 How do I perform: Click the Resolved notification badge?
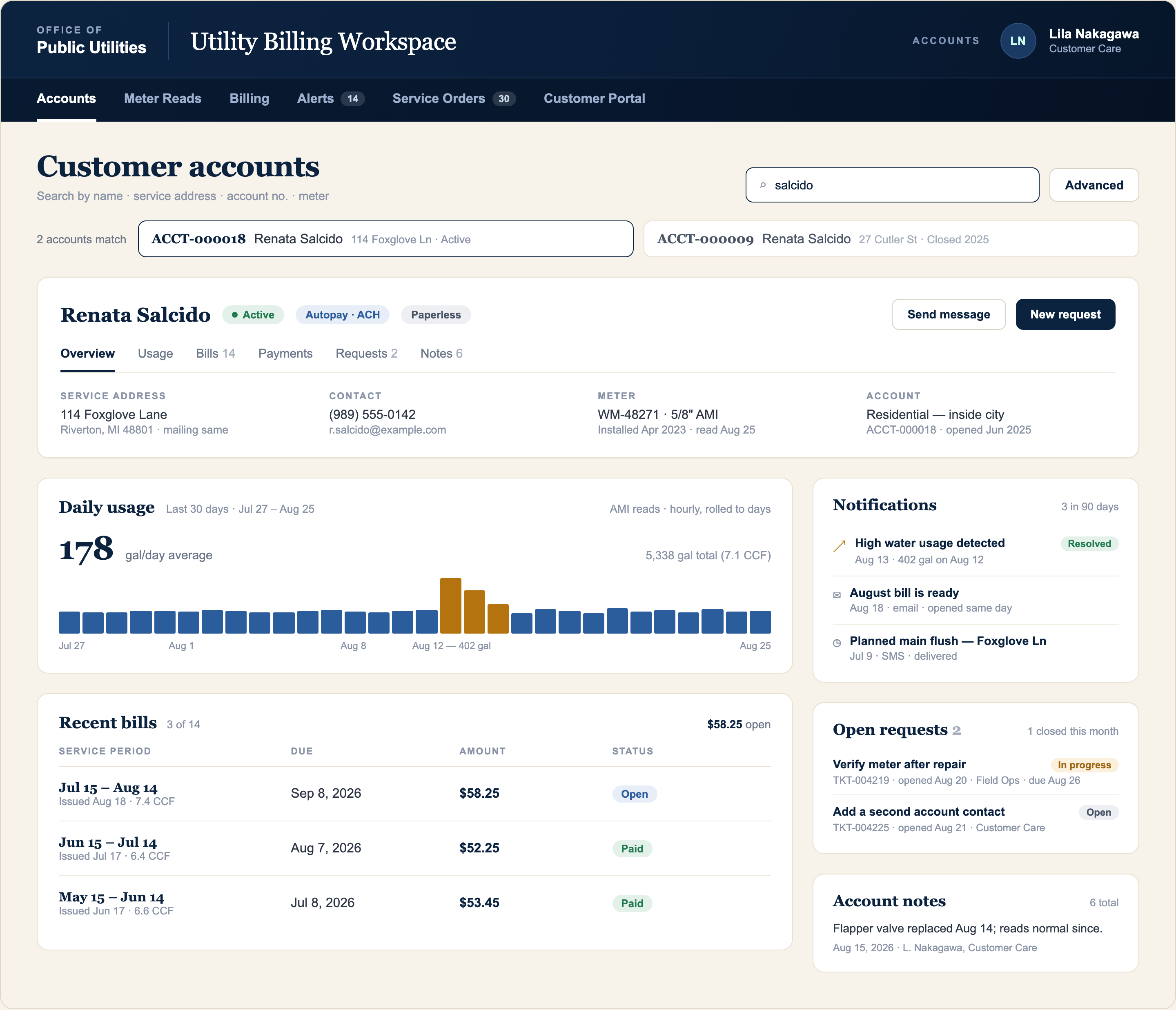[1089, 544]
